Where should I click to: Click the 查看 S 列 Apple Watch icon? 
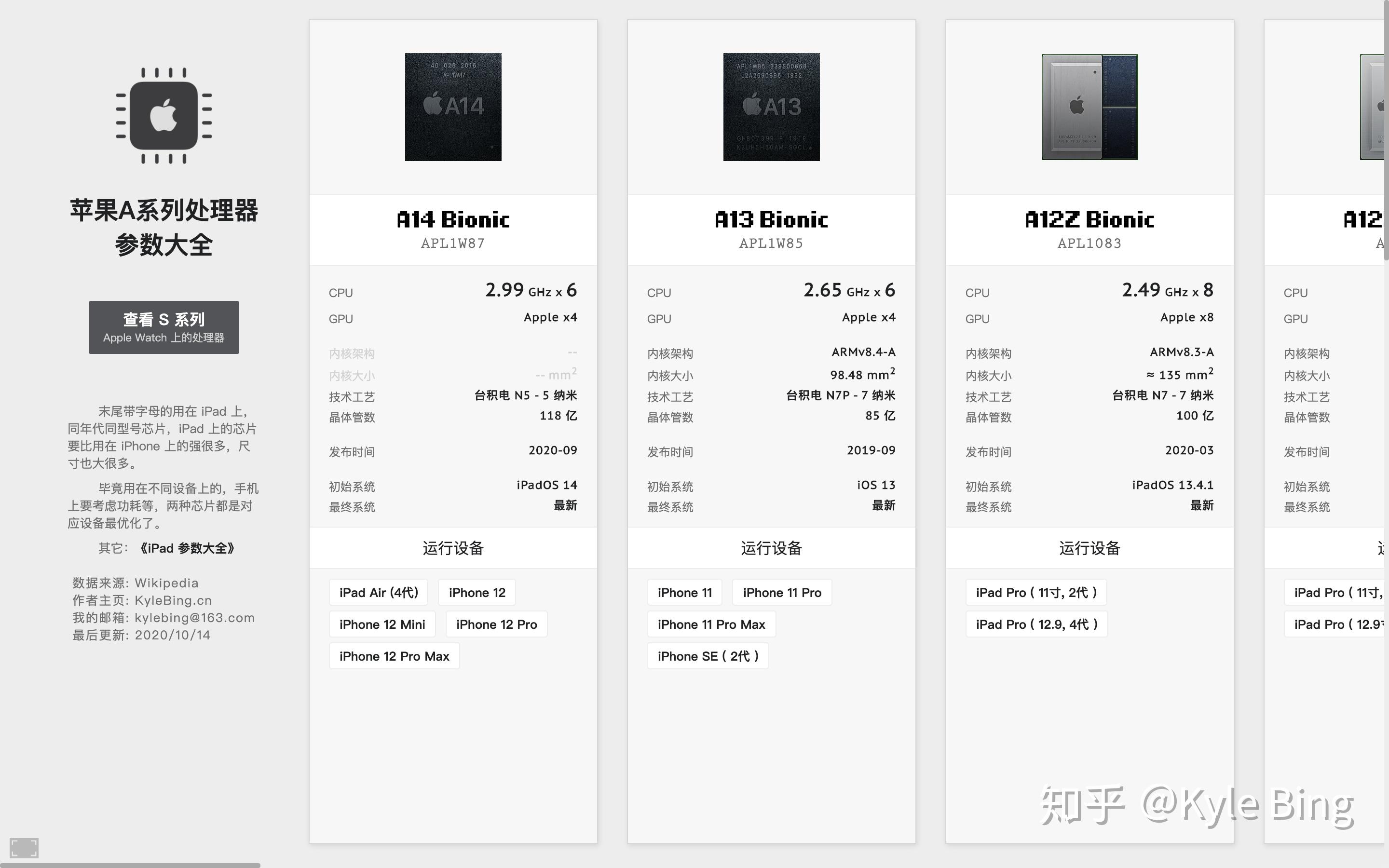[x=163, y=327]
